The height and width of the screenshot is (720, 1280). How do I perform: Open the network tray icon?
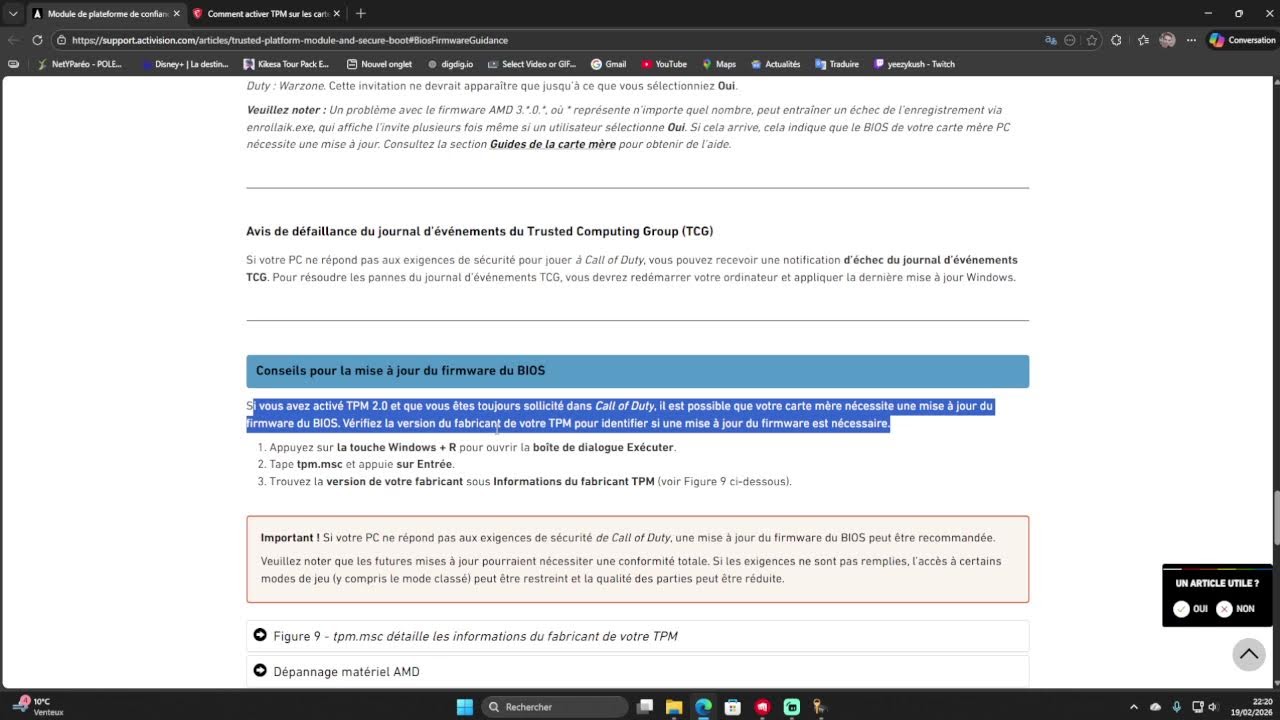click(x=1197, y=707)
